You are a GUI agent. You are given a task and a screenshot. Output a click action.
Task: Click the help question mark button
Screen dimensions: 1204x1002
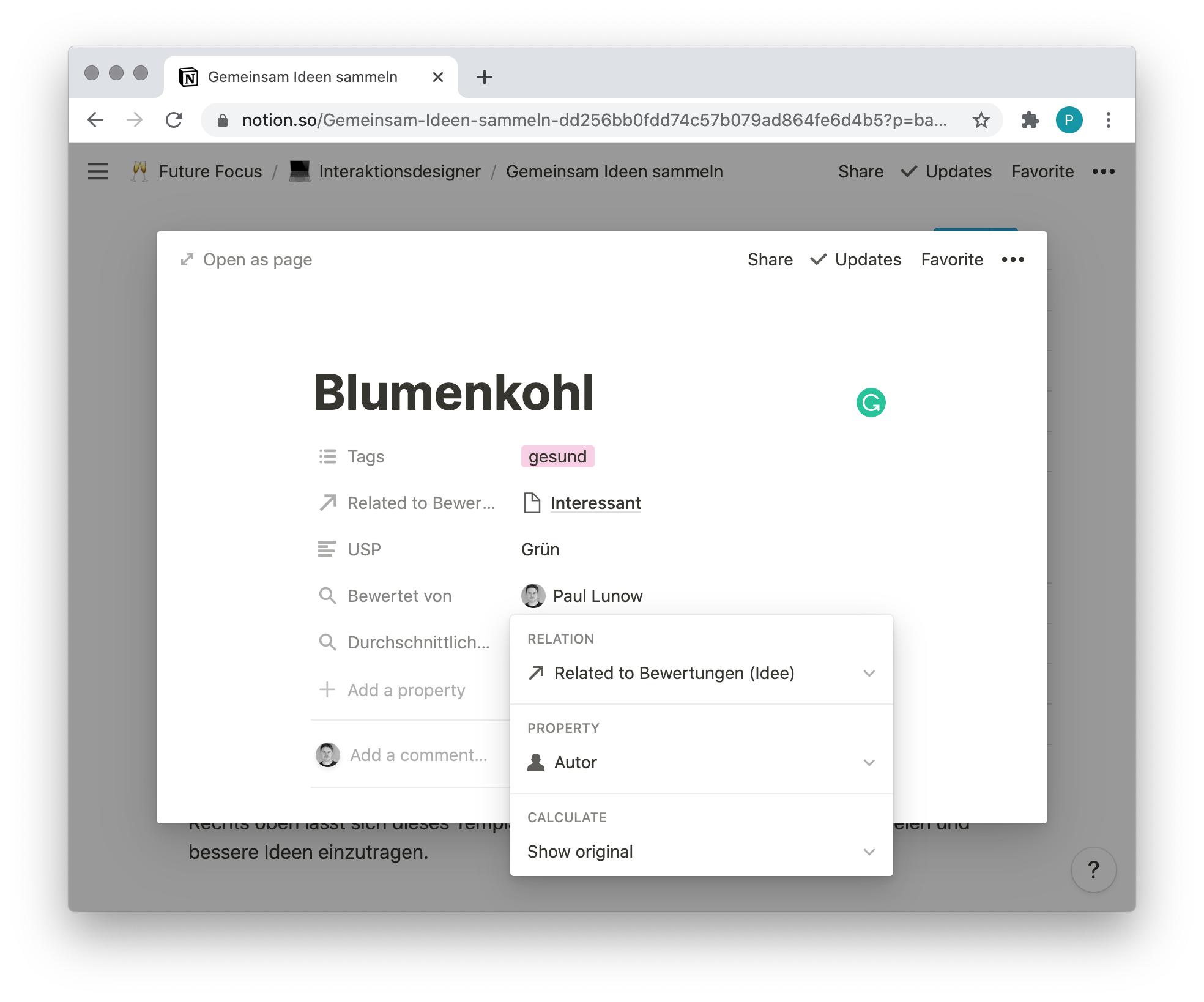coord(1094,869)
